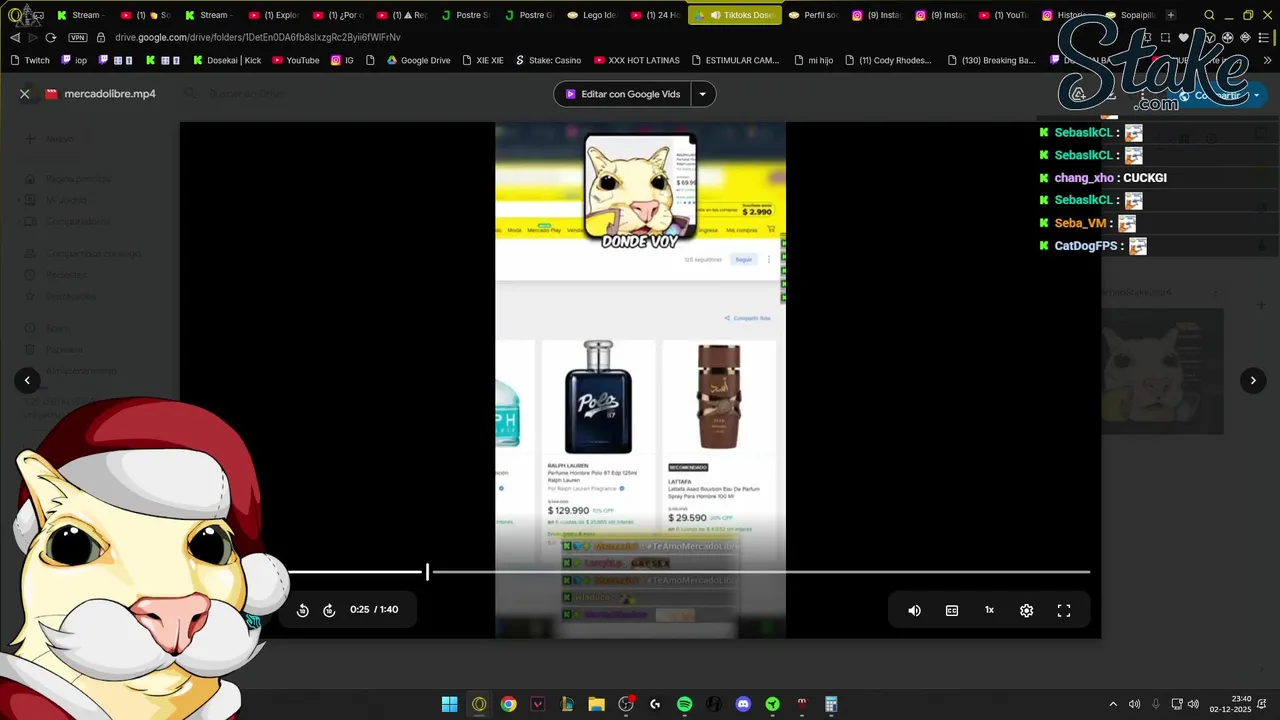The width and height of the screenshot is (1280, 720).
Task: Click the mercadolibre.mp4 file name
Action: pyautogui.click(x=110, y=94)
